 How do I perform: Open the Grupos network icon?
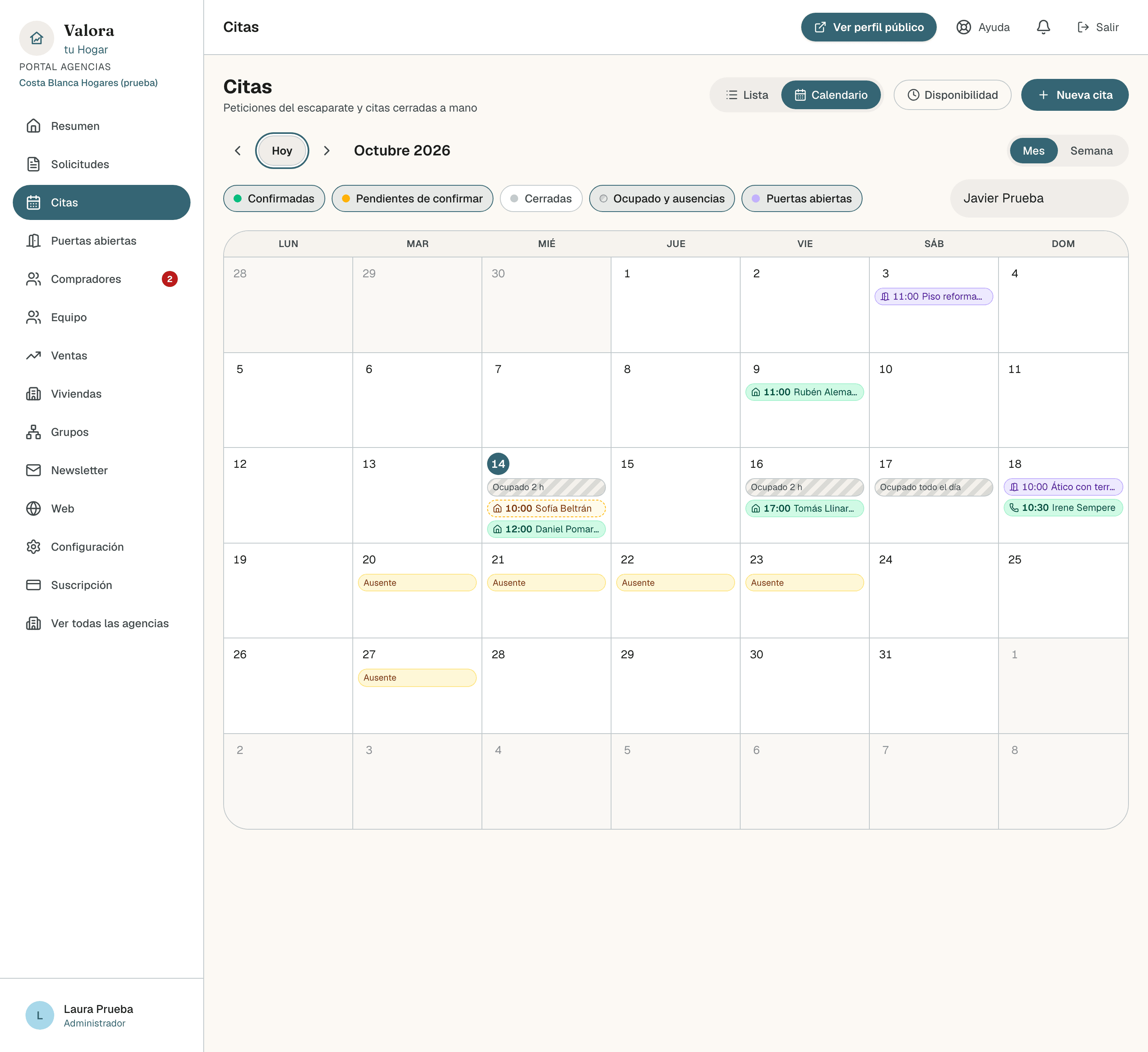coord(33,432)
